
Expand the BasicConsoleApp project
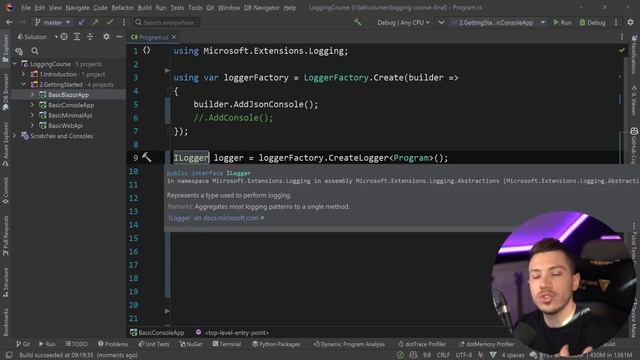coord(32,105)
